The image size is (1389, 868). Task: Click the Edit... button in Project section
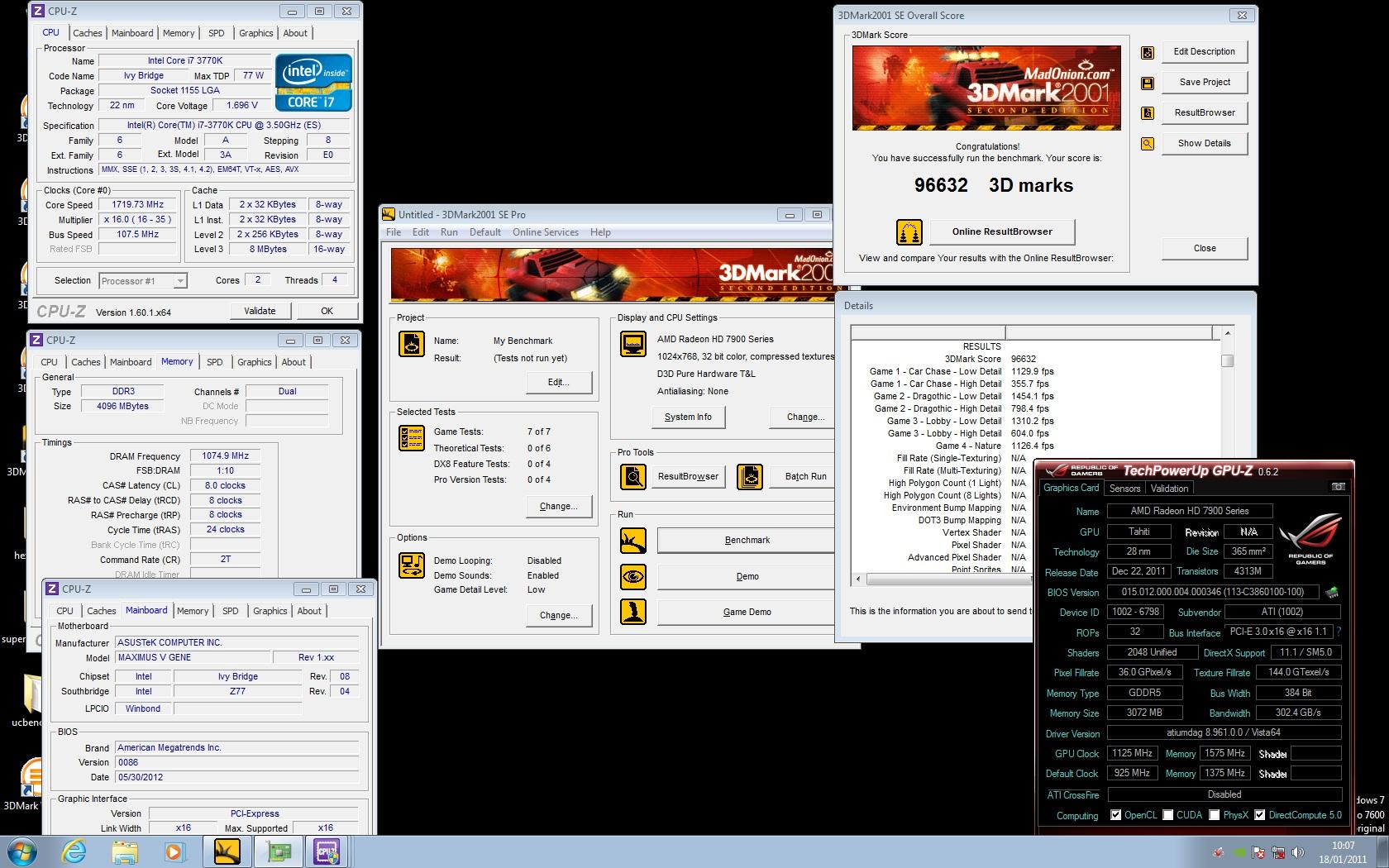[x=559, y=382]
